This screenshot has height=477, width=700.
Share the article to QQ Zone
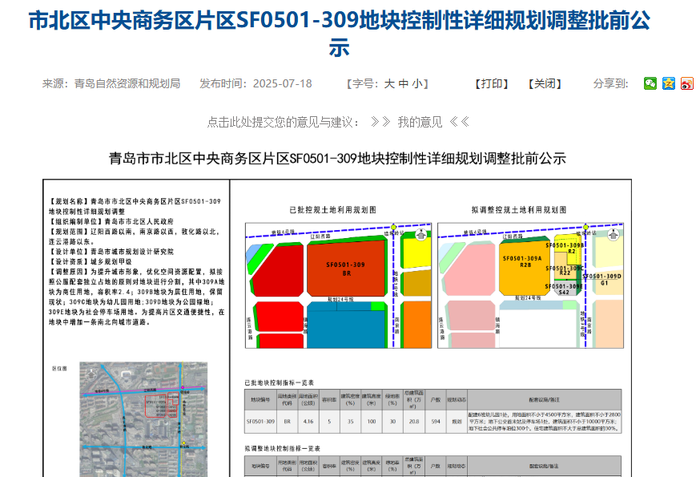668,84
